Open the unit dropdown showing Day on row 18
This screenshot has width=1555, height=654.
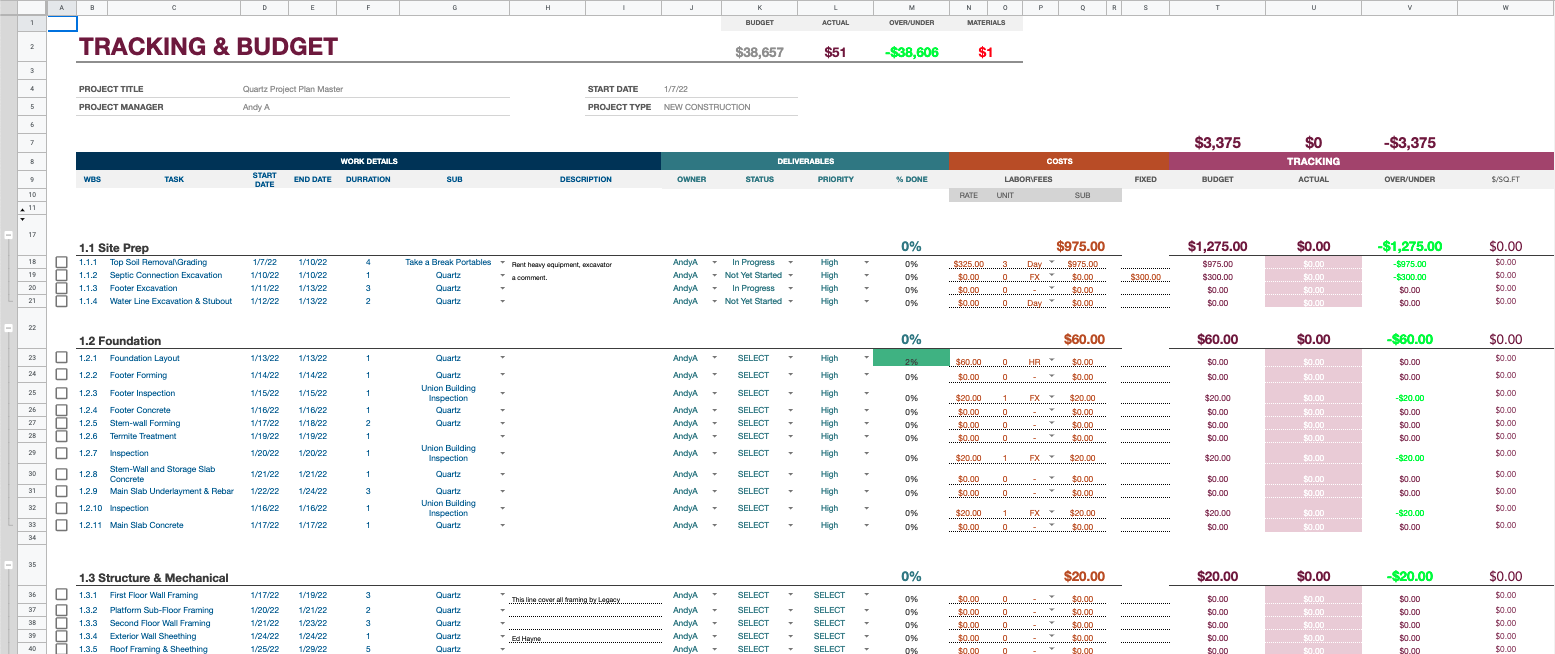(x=1051, y=262)
